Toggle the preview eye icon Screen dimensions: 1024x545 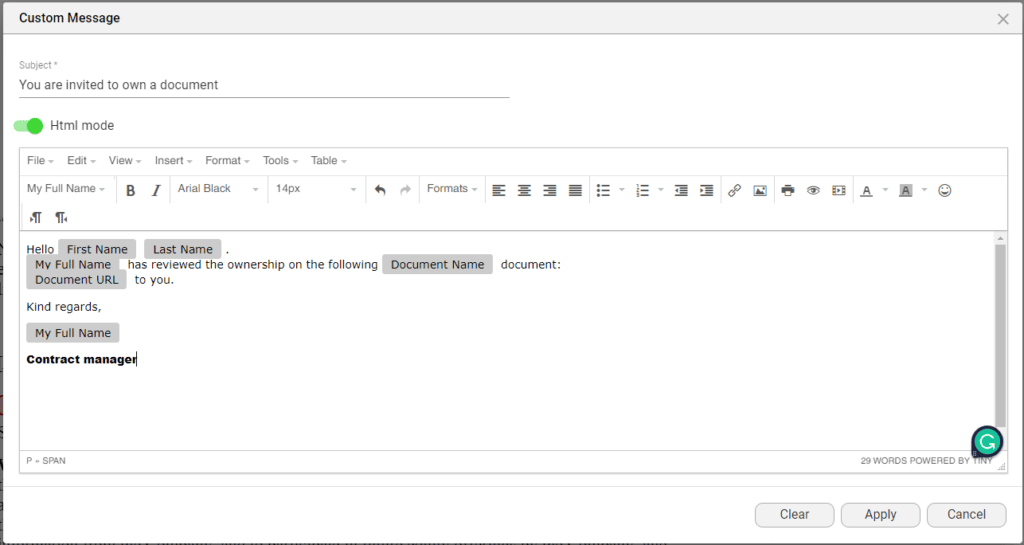point(813,190)
